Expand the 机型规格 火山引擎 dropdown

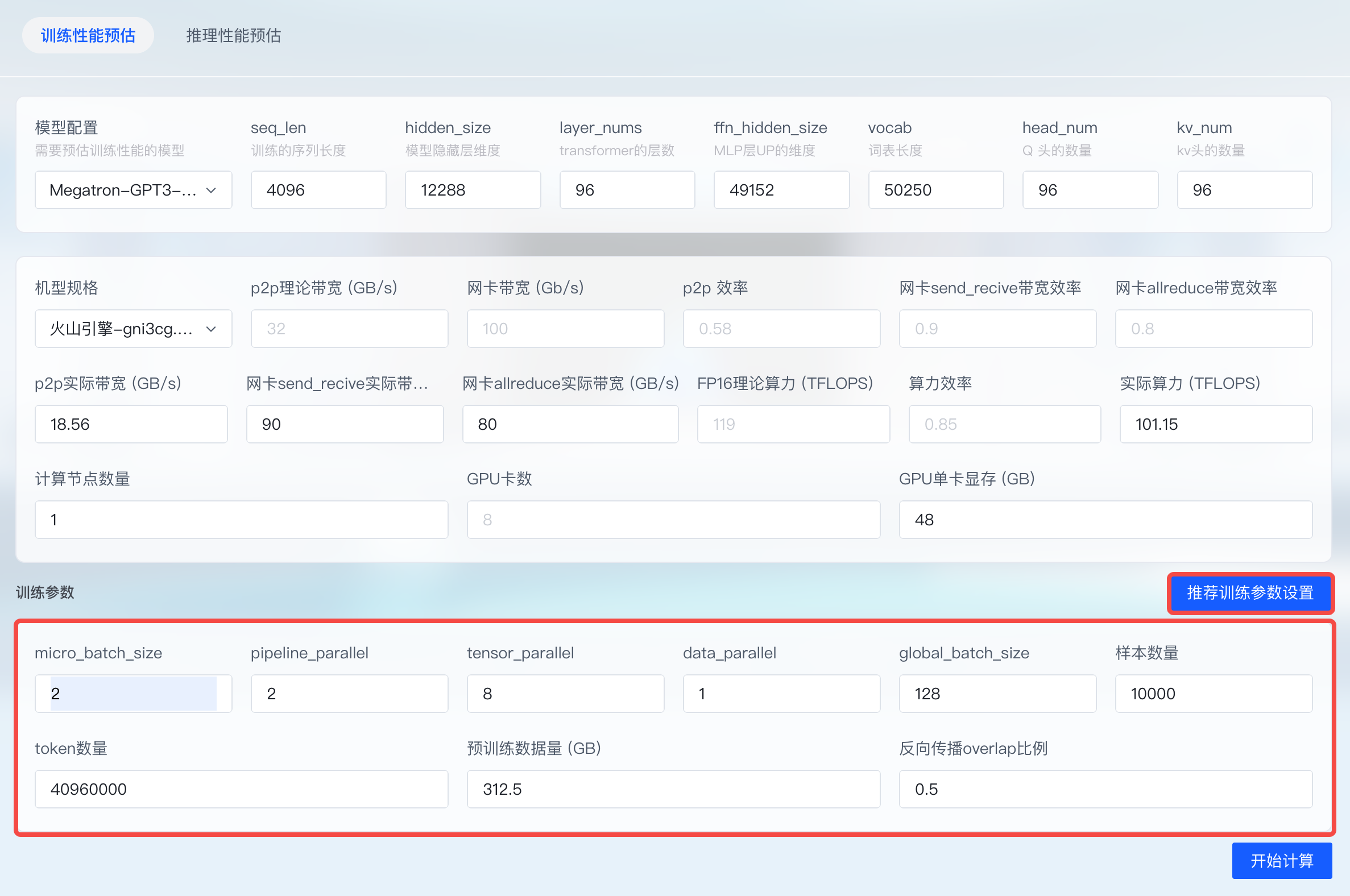click(x=133, y=329)
